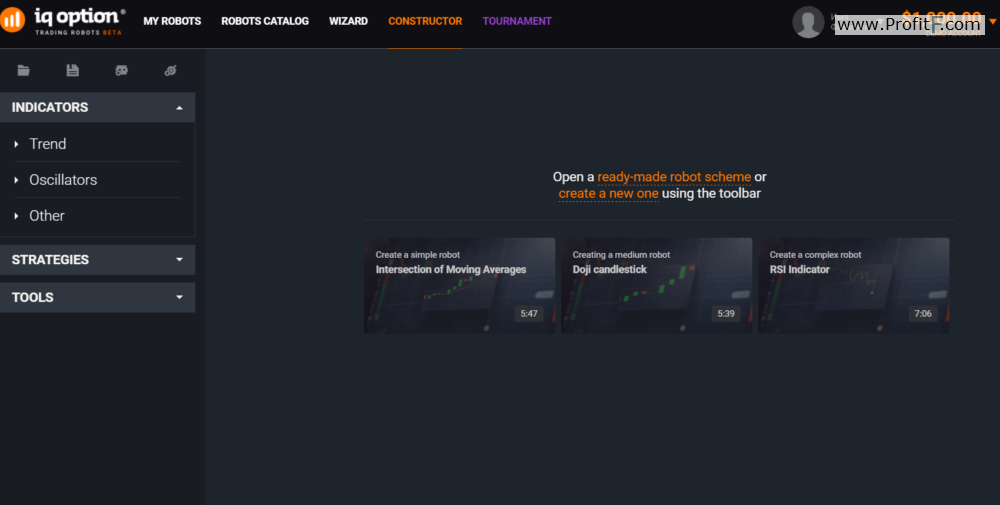
Task: Save the scheme with floppy disk icon
Action: 73,70
